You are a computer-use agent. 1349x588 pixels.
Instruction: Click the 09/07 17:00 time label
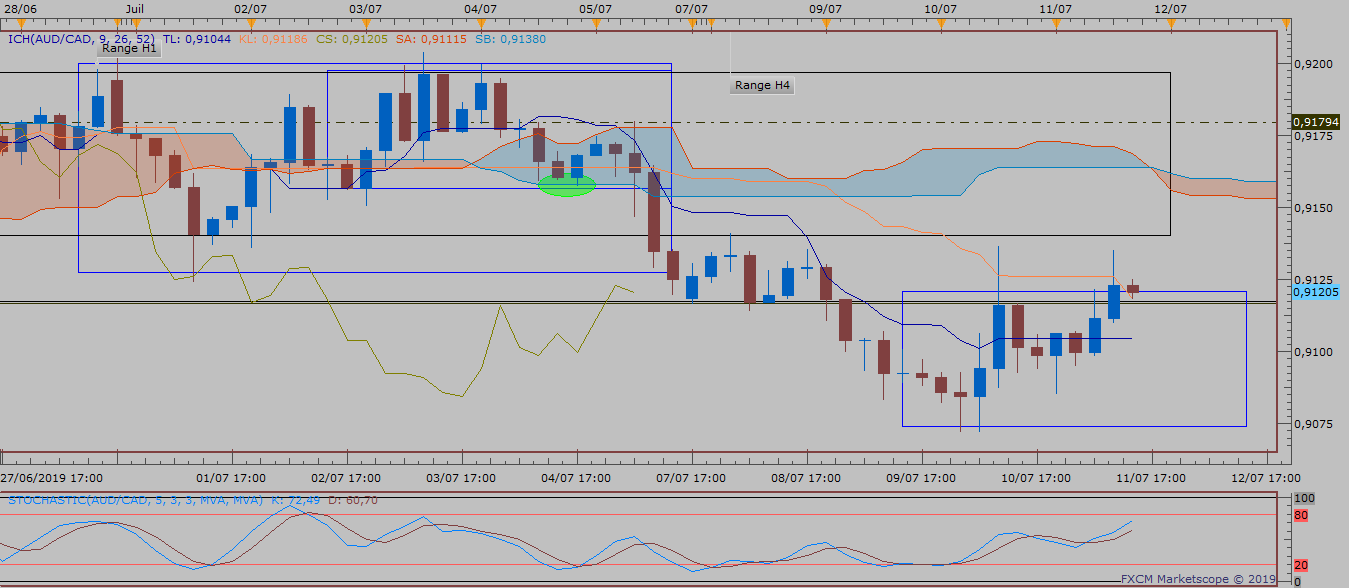pyautogui.click(x=920, y=478)
